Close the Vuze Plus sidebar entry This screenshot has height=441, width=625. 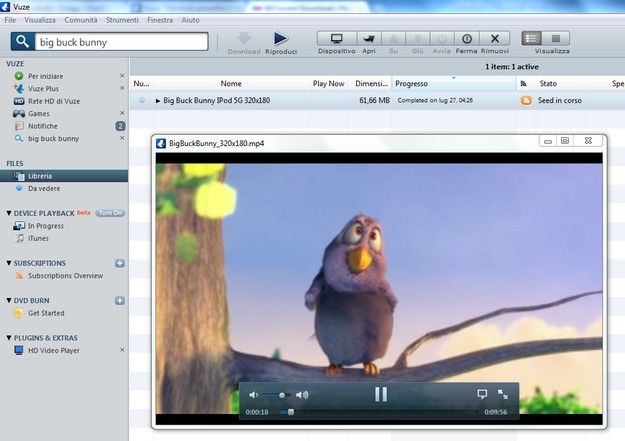click(122, 88)
